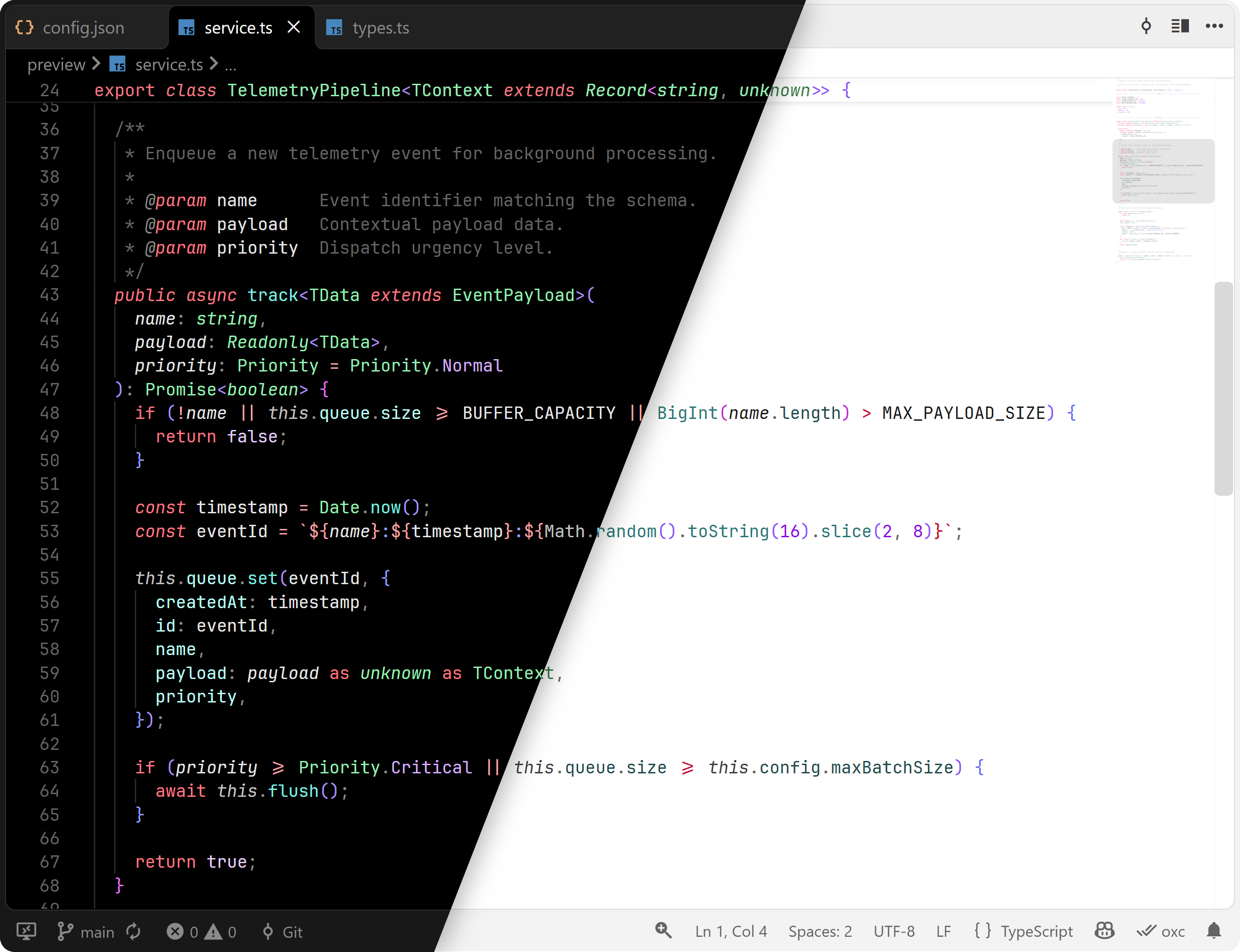The image size is (1240, 952).
Task: Click the source control commit icon in the top right
Action: pos(1146,26)
